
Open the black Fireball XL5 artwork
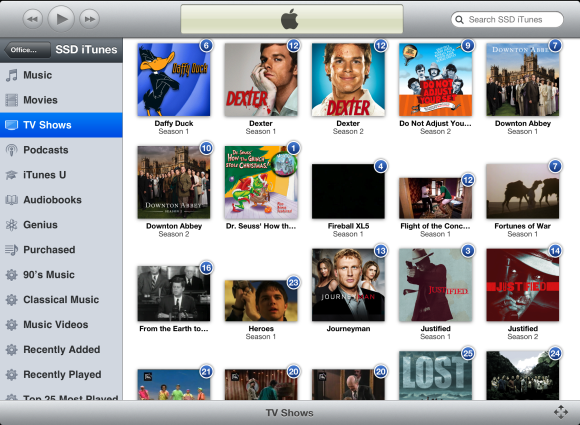coord(348,191)
